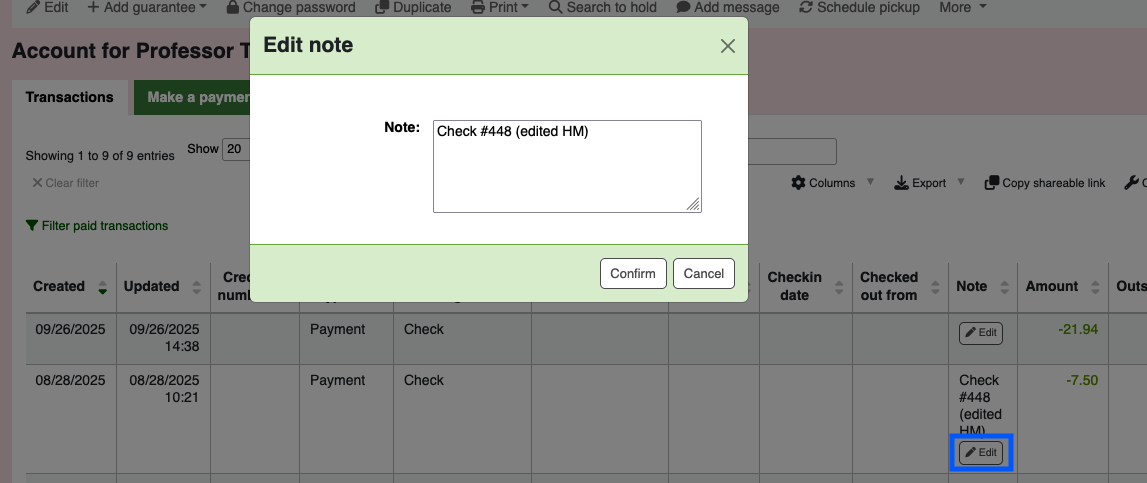The width and height of the screenshot is (1147, 483).
Task: Click the Columns gear icon
Action: click(798, 183)
